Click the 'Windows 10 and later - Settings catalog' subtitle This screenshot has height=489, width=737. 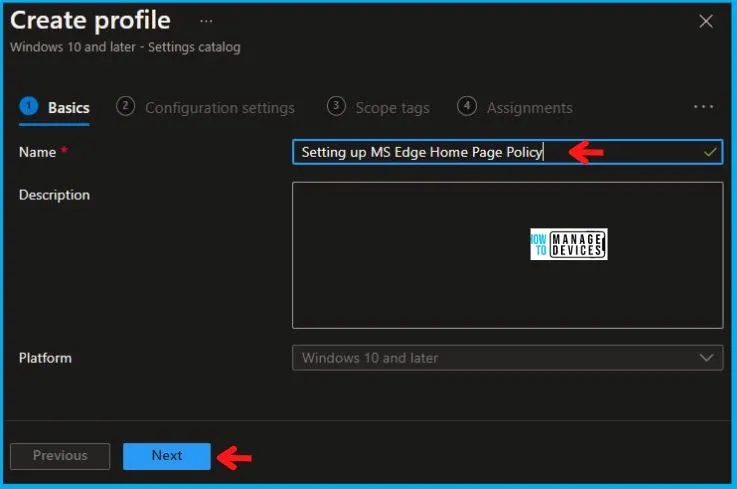[x=125, y=47]
